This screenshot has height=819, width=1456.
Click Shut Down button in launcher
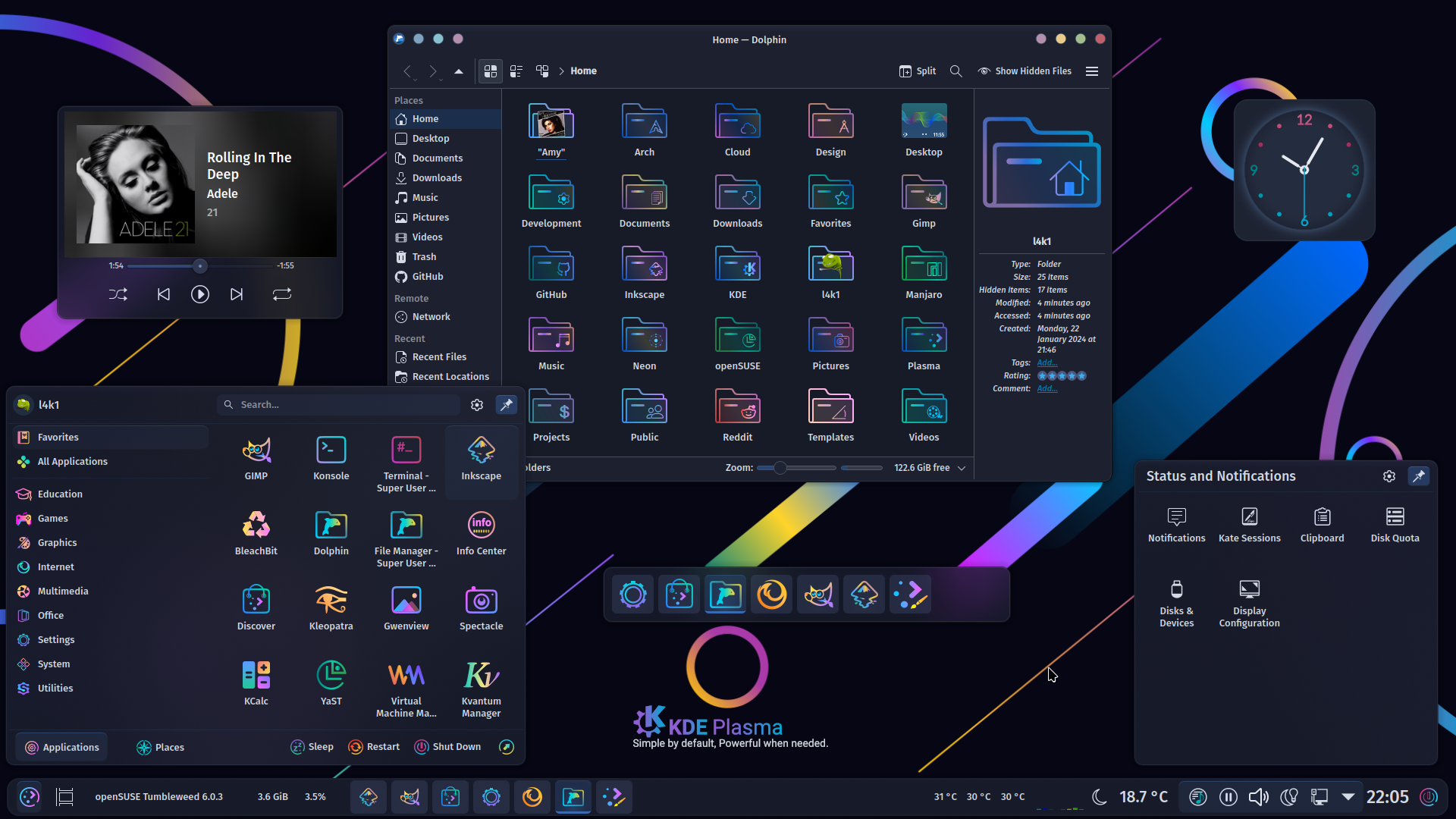click(x=447, y=747)
